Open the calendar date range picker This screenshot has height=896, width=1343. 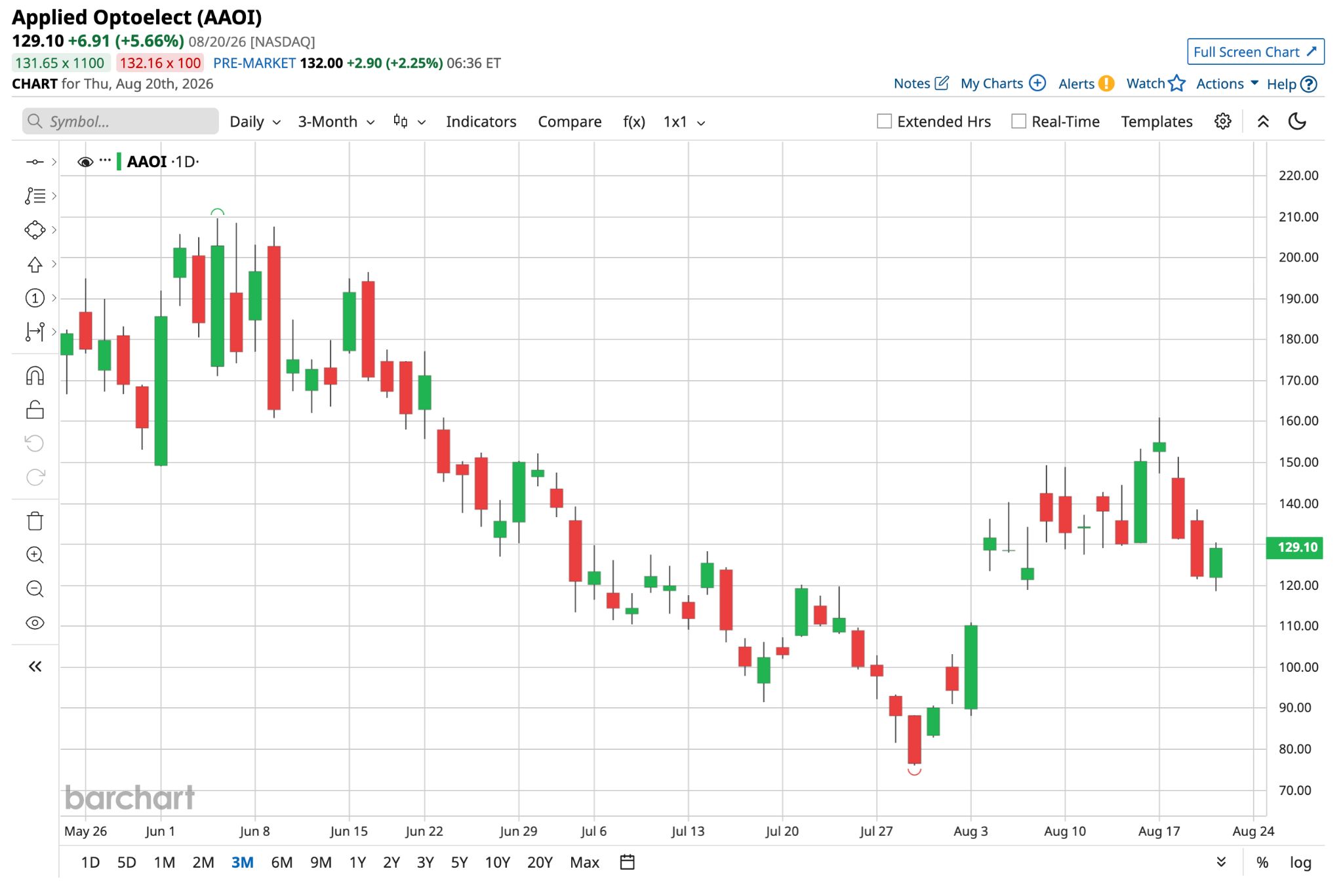628,862
